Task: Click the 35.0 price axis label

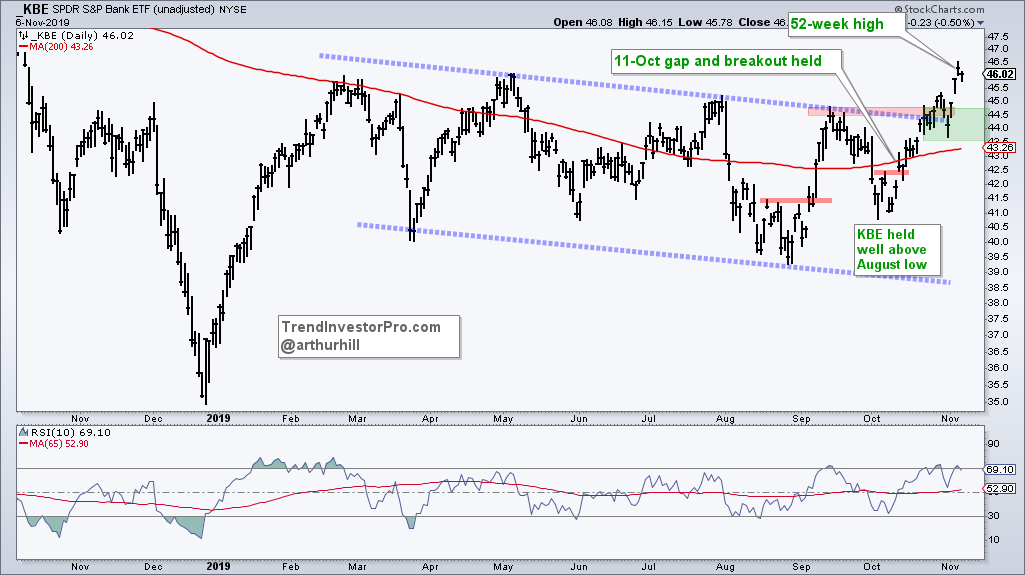Action: pyautogui.click(x=998, y=402)
